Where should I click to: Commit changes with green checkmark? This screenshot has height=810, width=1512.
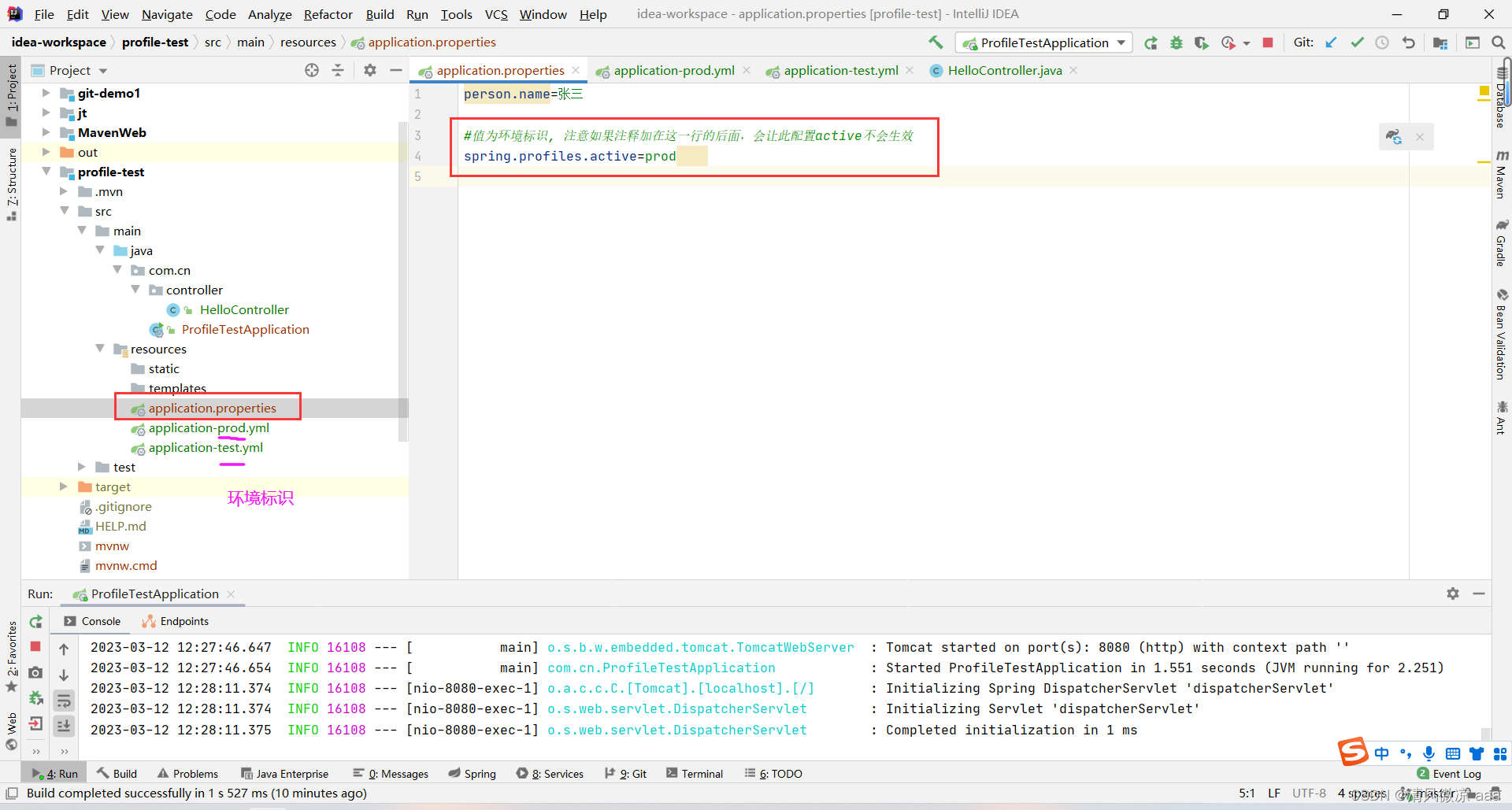click(x=1357, y=43)
